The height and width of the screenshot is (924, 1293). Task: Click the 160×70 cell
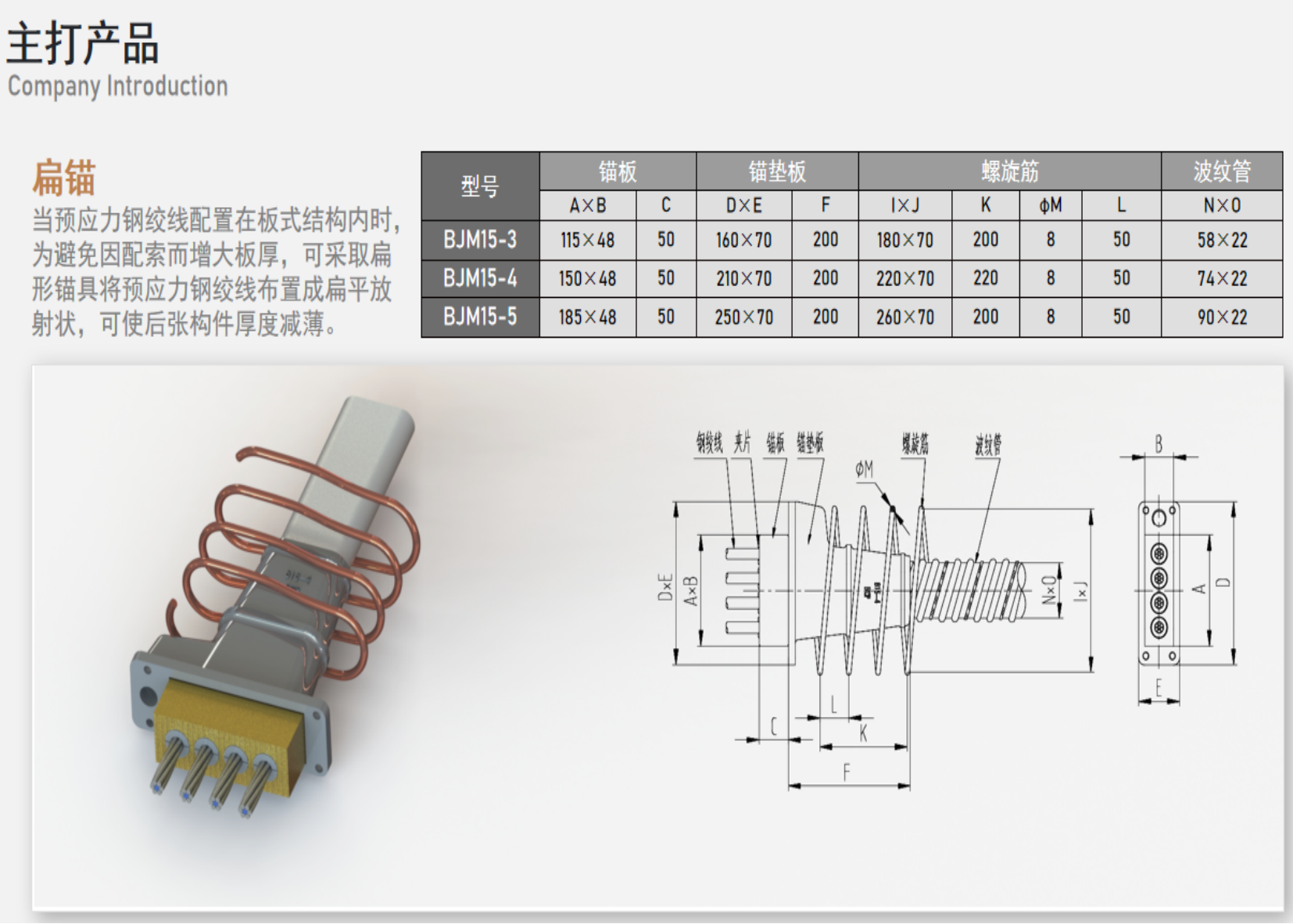click(x=743, y=240)
